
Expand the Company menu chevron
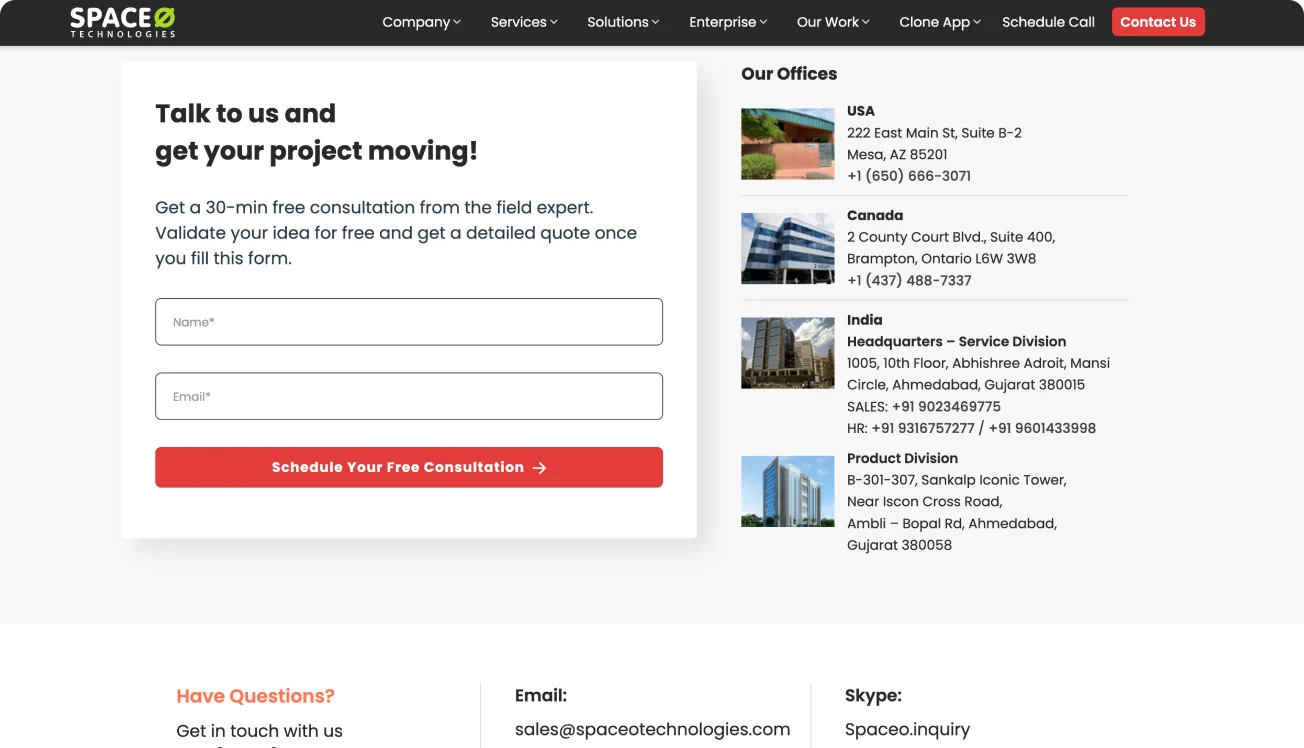click(457, 22)
